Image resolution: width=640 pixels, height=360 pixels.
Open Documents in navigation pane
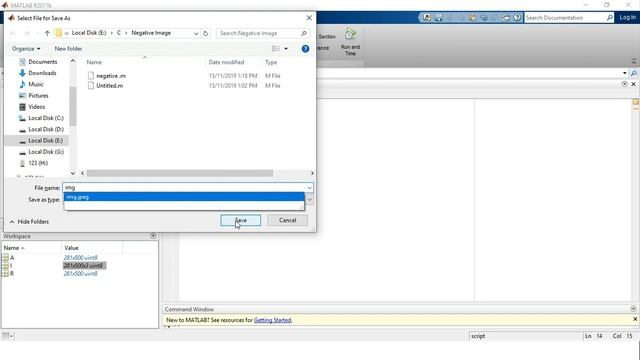point(42,62)
